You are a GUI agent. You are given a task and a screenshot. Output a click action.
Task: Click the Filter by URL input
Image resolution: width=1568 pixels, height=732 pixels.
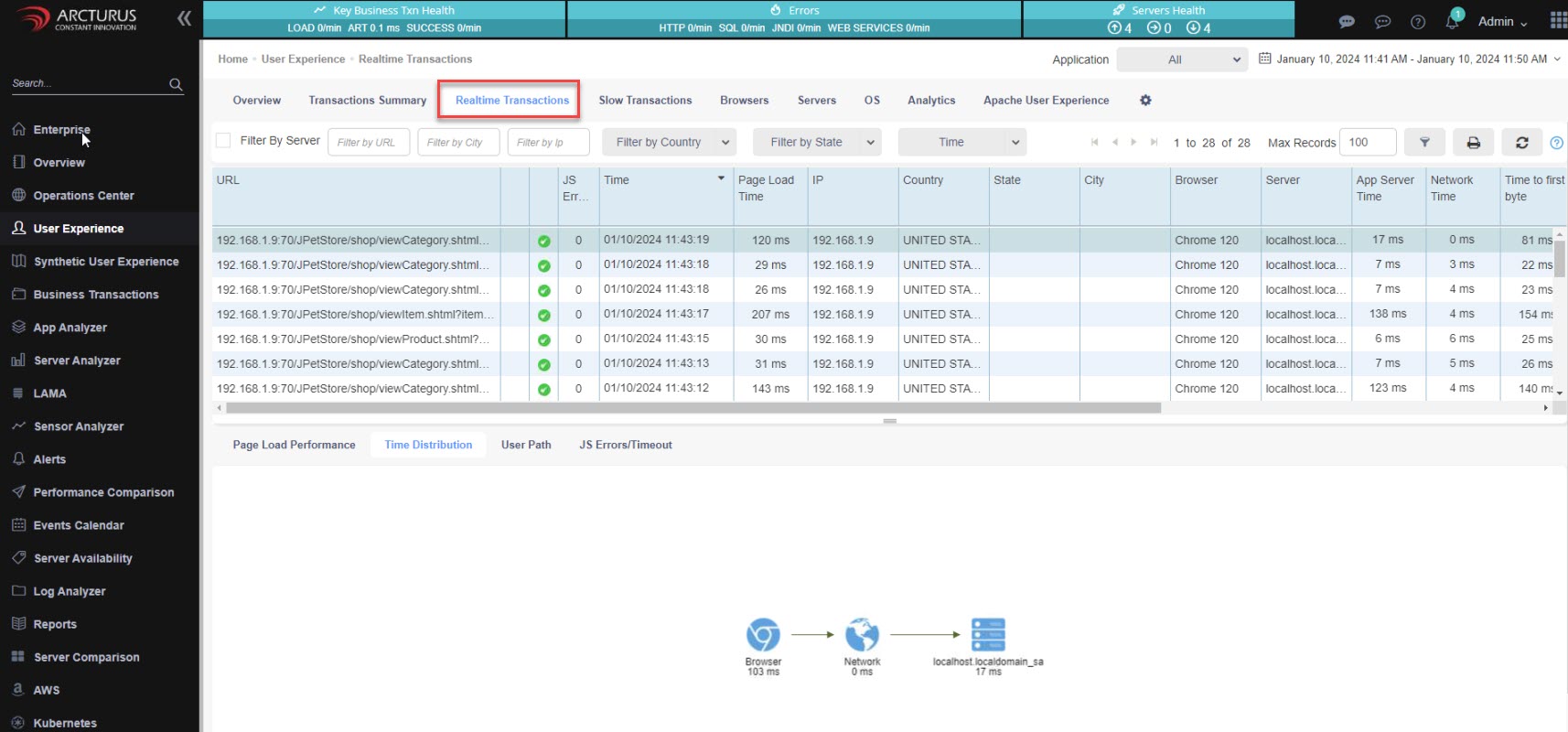[x=369, y=142]
